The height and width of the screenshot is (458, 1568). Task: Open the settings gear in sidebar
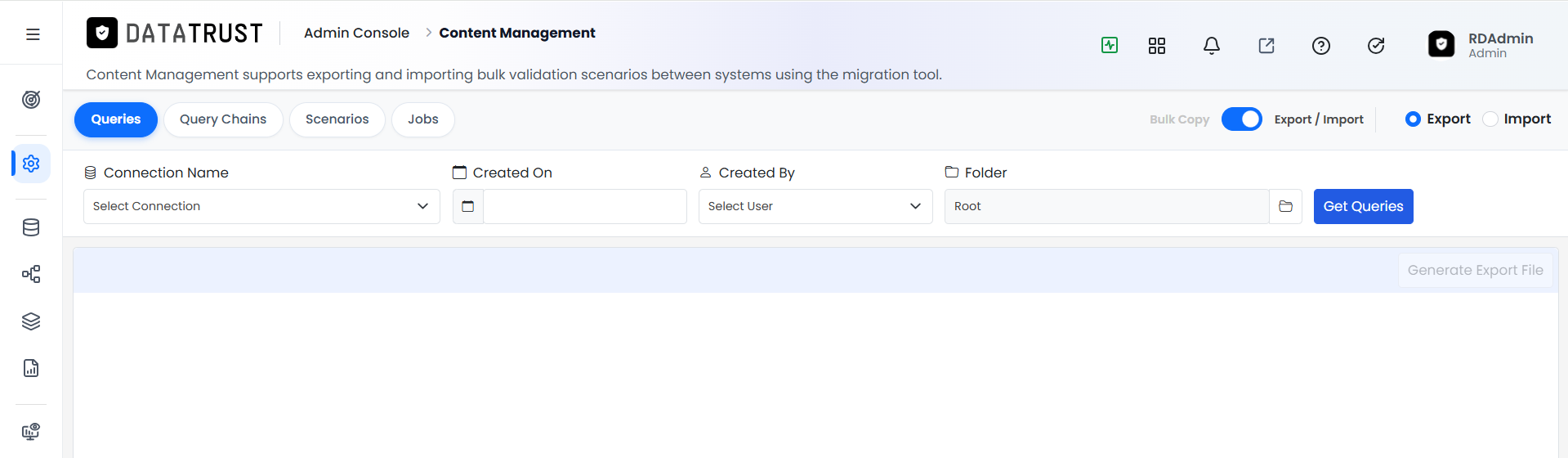pyautogui.click(x=31, y=164)
